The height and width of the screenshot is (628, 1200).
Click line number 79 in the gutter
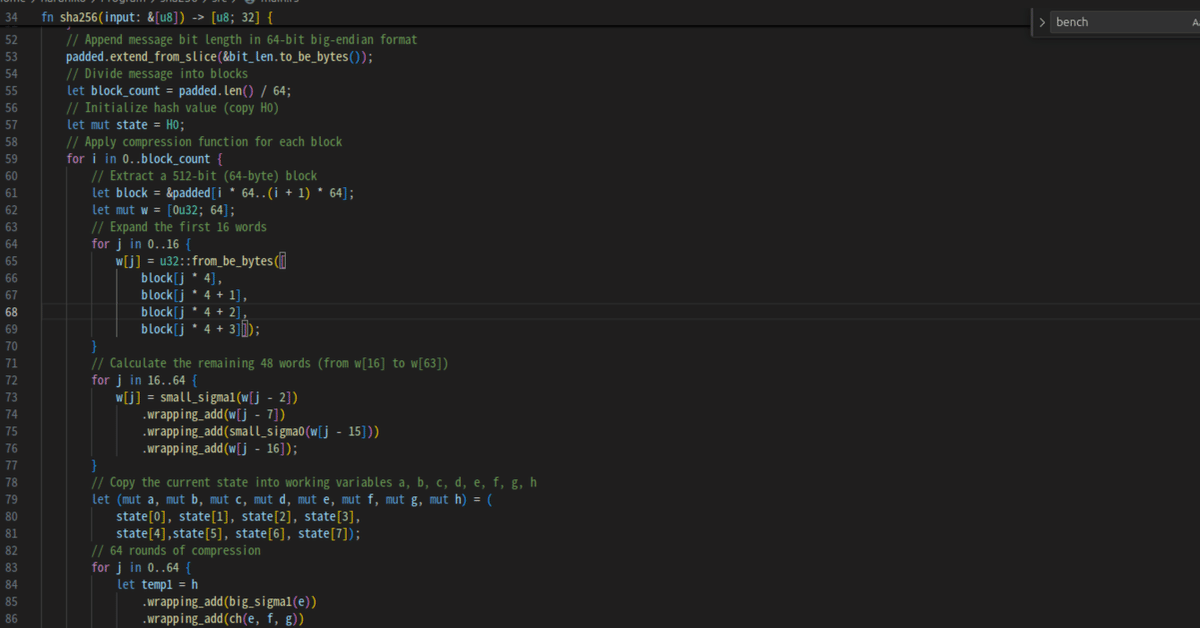[x=11, y=499]
